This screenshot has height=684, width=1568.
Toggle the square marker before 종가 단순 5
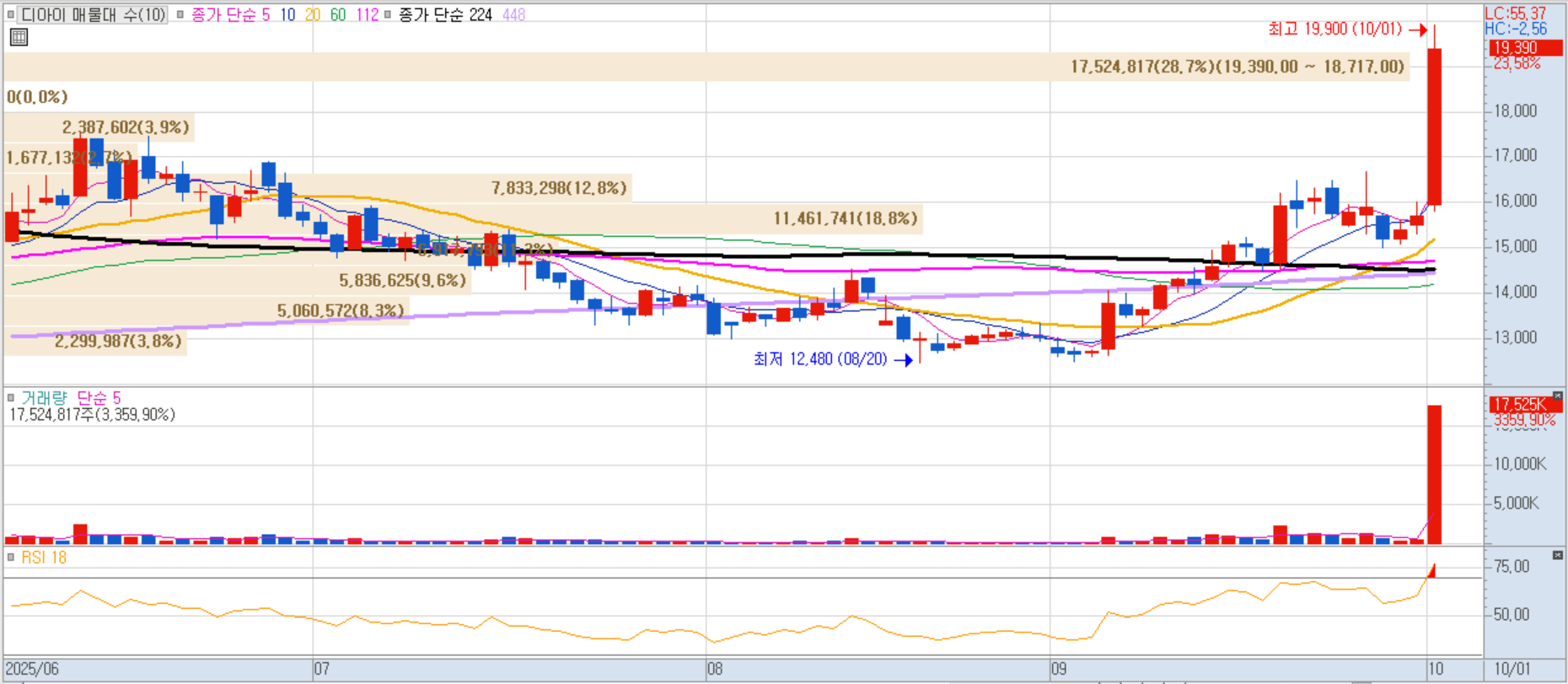point(180,14)
